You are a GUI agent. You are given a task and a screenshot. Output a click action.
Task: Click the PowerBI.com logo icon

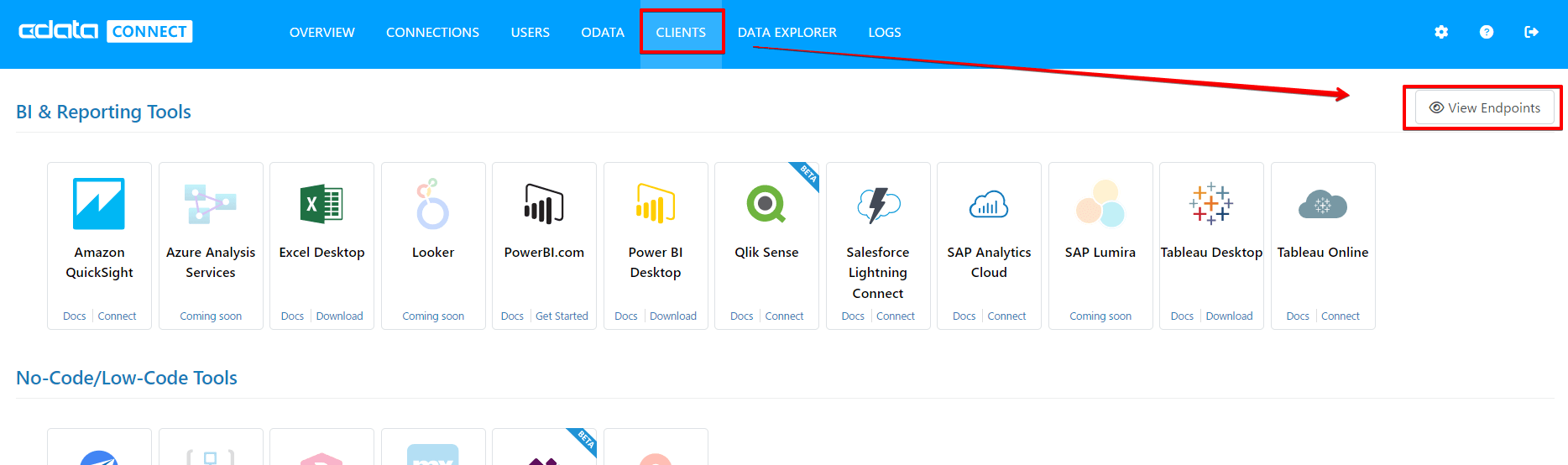click(544, 204)
